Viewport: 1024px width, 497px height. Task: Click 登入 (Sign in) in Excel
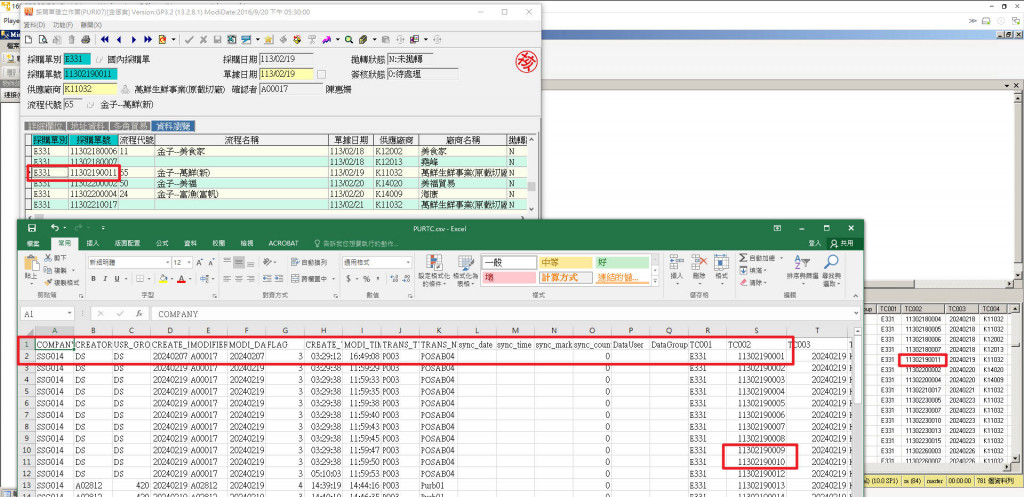pyautogui.click(x=814, y=243)
